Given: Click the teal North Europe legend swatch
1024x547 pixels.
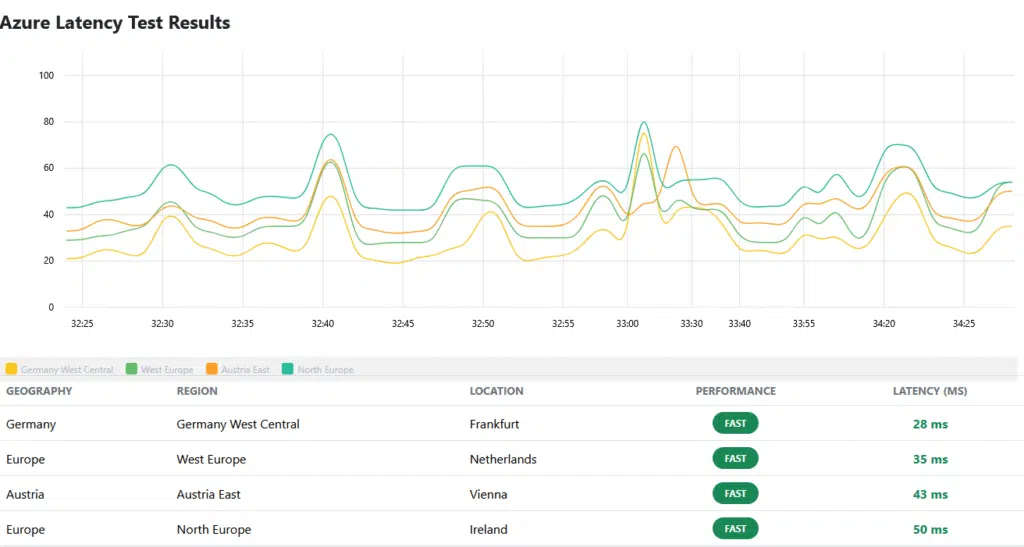Looking at the screenshot, I should click(x=288, y=370).
